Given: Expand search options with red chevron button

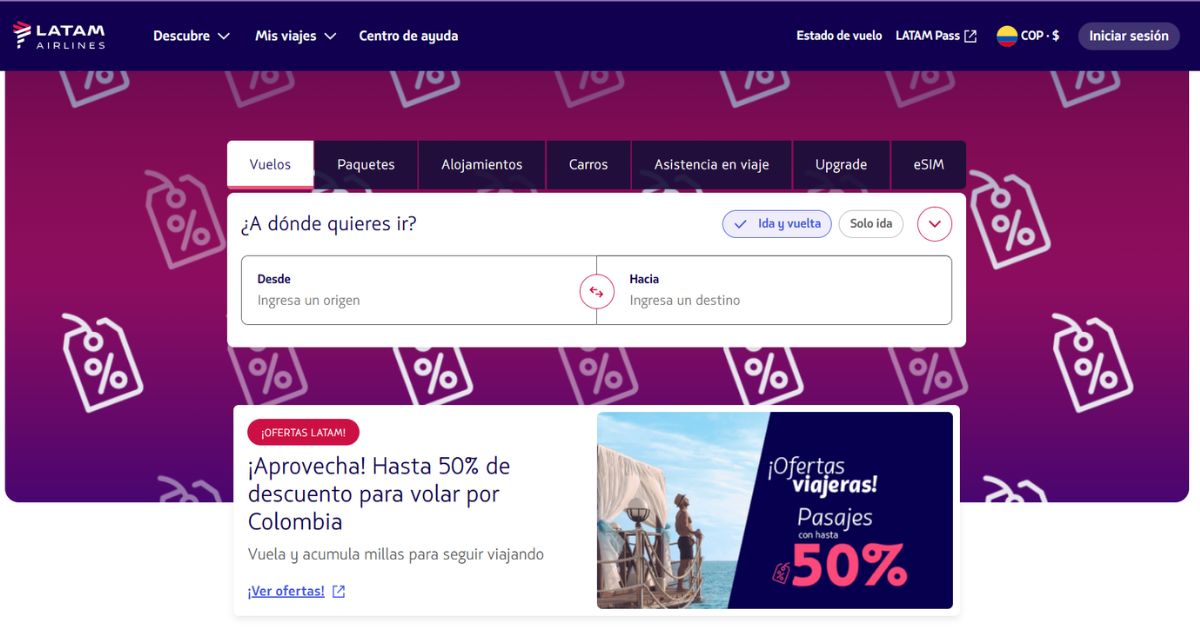Looking at the screenshot, I should [x=934, y=224].
